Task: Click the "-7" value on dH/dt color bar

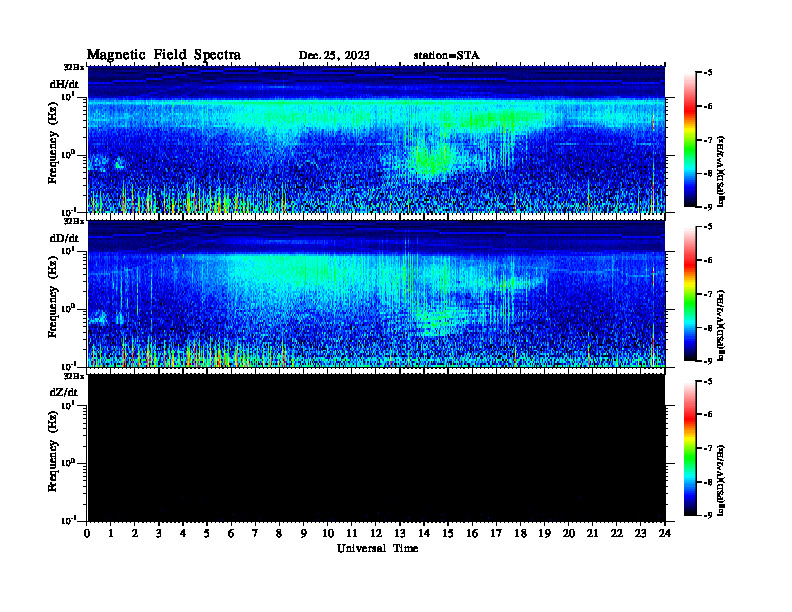Action: click(708, 140)
